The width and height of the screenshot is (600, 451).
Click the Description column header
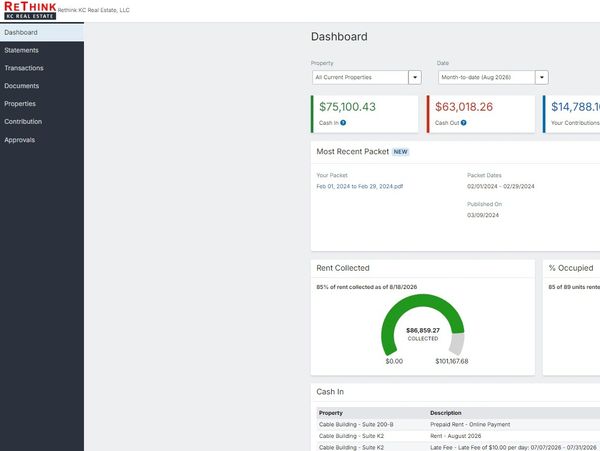click(x=446, y=413)
